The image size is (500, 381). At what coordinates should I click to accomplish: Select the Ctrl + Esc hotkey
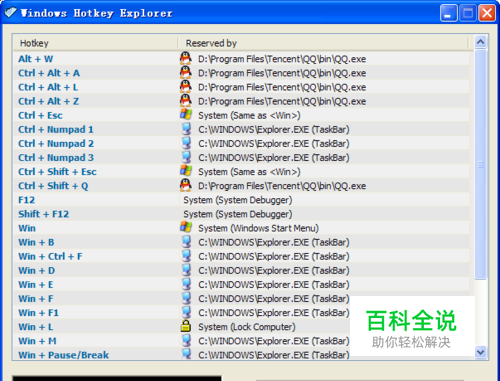click(40, 115)
